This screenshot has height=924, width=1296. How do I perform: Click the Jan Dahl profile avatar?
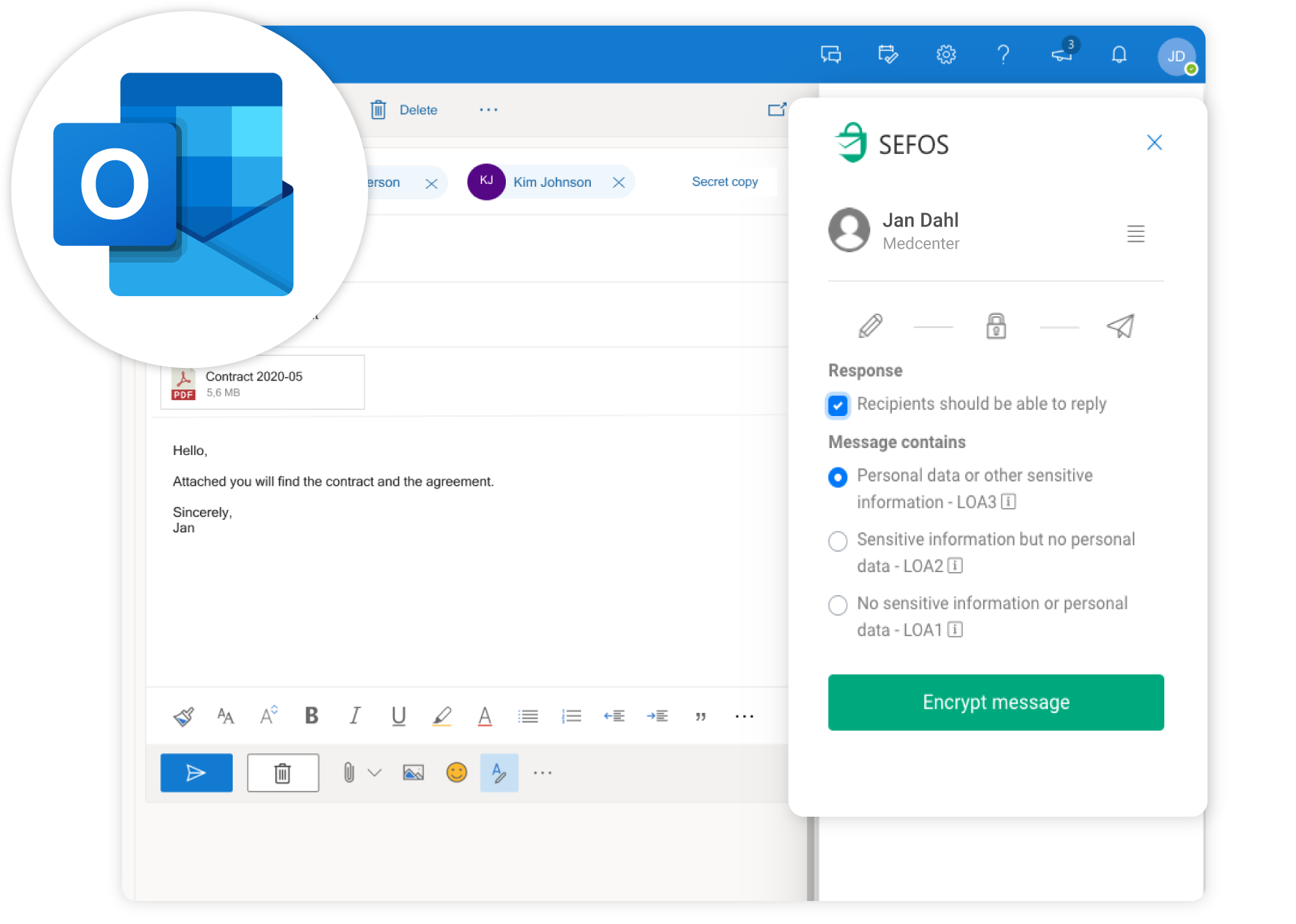click(849, 230)
